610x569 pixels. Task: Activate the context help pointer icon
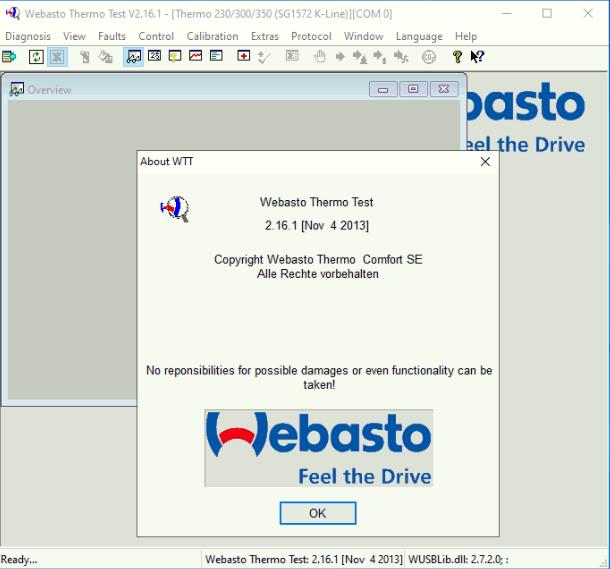(477, 57)
